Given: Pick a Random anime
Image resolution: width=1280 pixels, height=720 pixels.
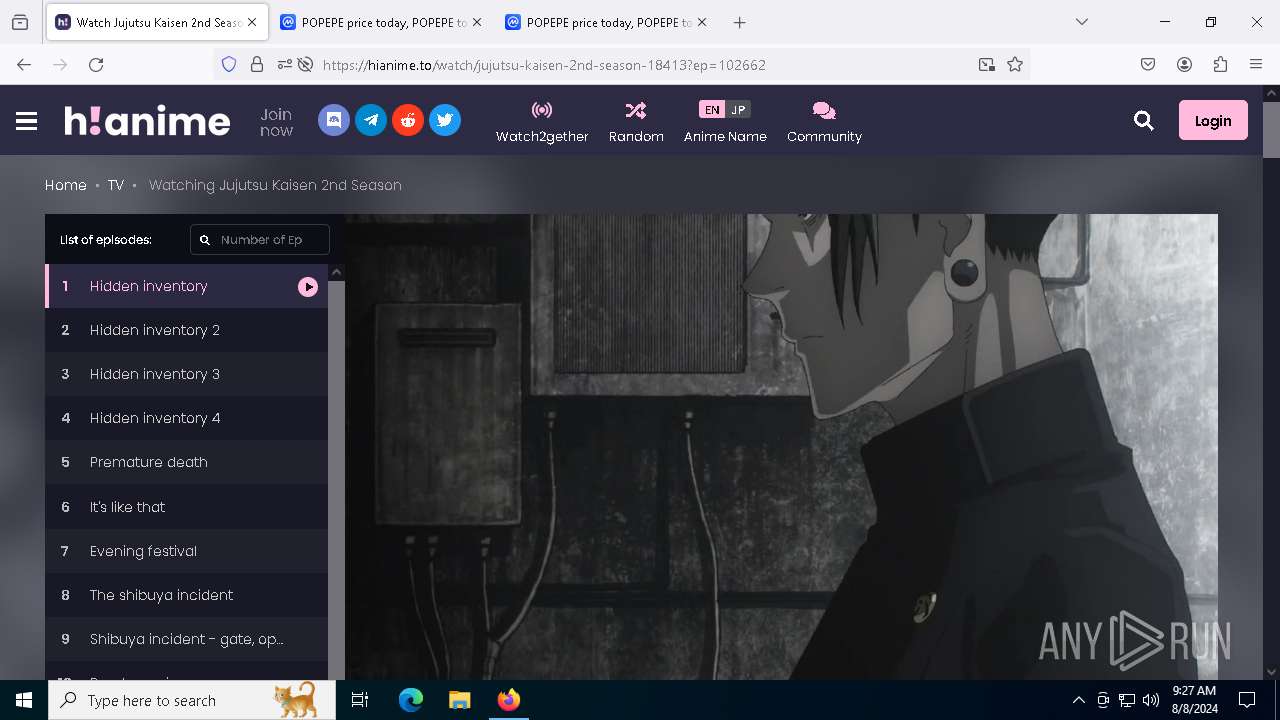Looking at the screenshot, I should [636, 122].
